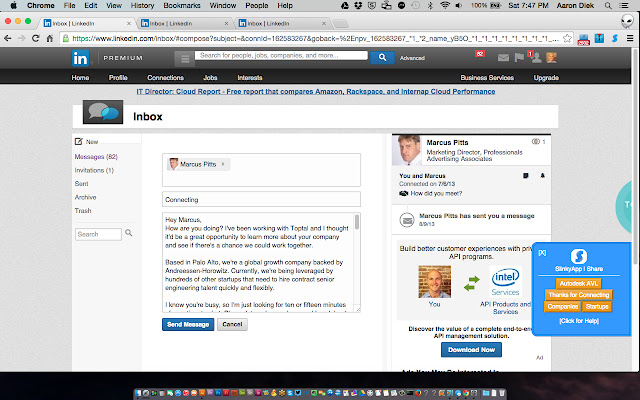The width and height of the screenshot is (640, 400).
Task: Click the Chrome address bar URL
Action: pos(315,38)
